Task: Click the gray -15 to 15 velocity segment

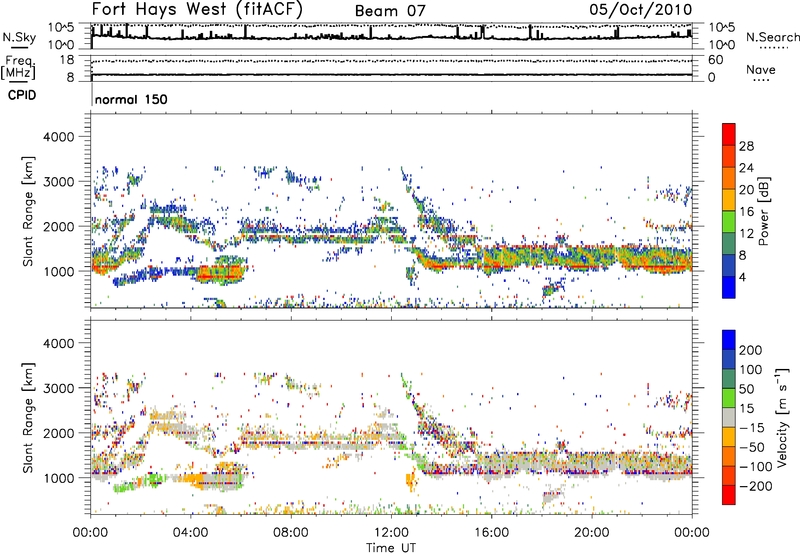Action: [729, 417]
